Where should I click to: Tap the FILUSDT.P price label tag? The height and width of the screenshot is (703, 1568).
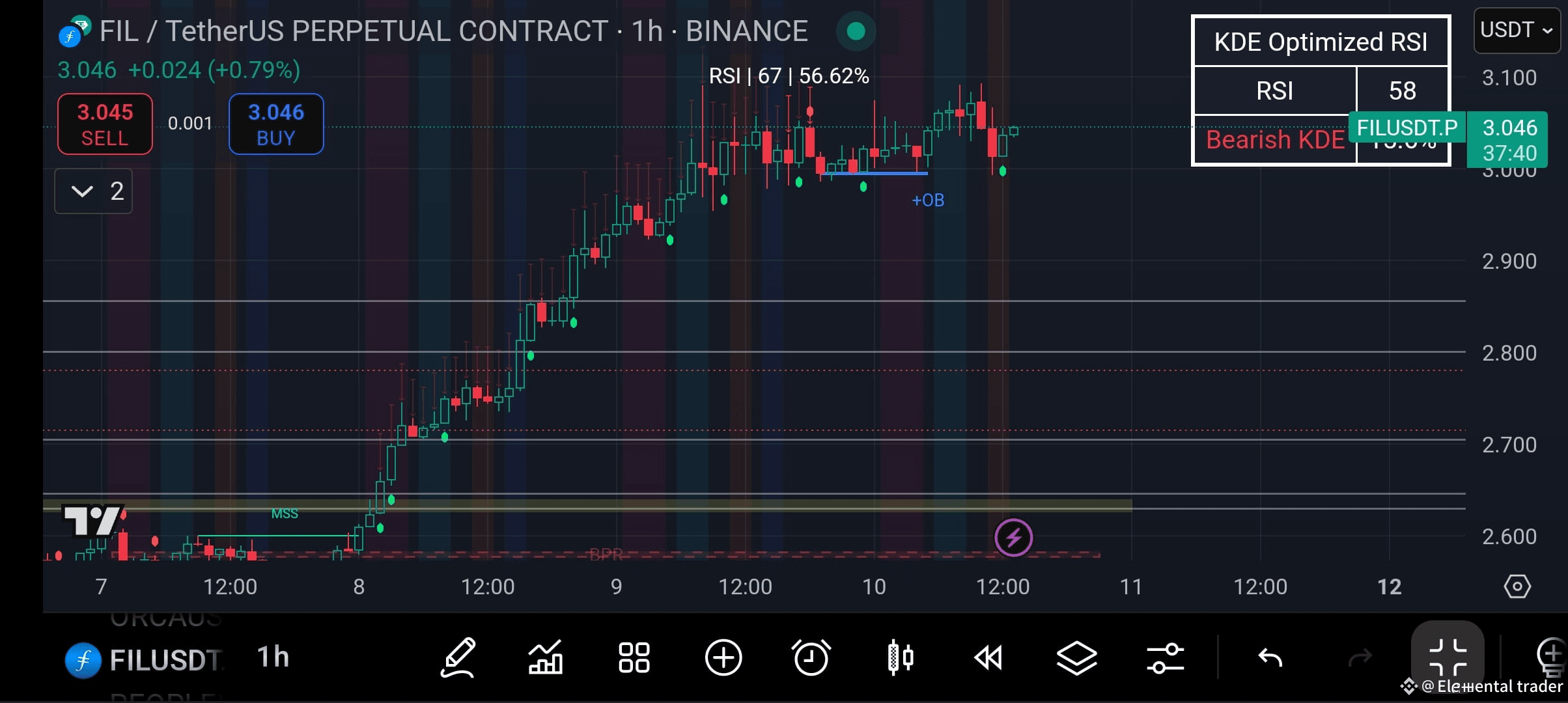[x=1407, y=127]
